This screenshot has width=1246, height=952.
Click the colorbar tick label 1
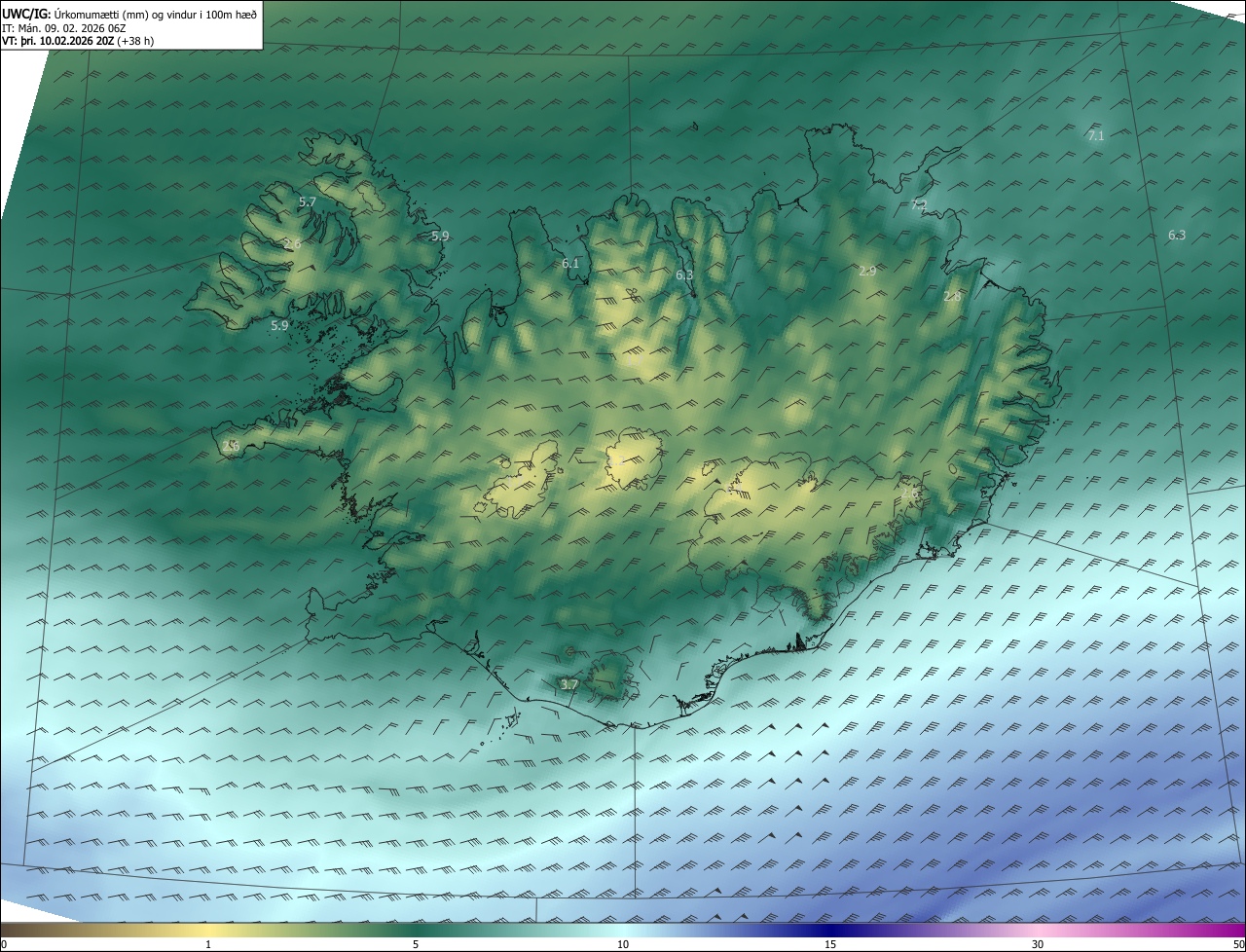208,944
